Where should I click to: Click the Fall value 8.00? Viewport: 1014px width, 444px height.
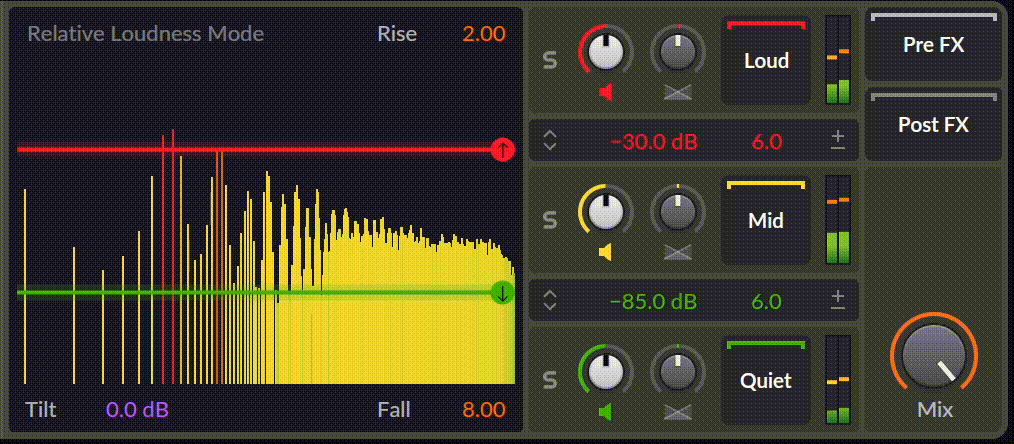coord(484,410)
